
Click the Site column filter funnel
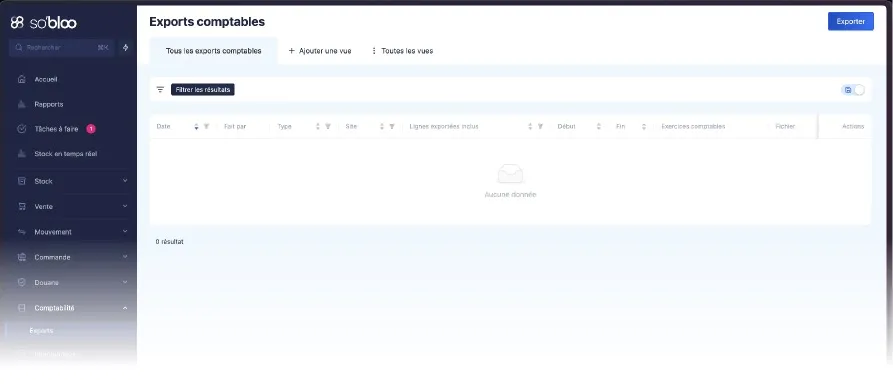pyautogui.click(x=392, y=126)
